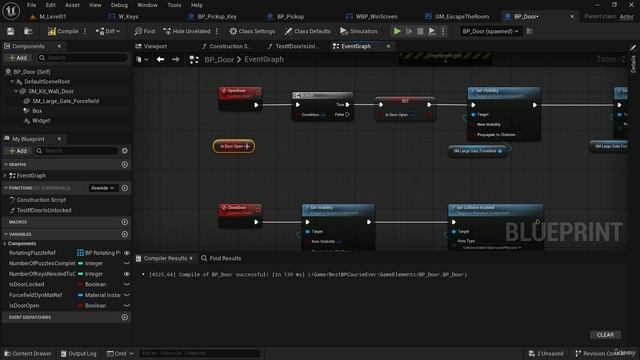
Task: Click the NumberOfPuzzlesComplete Integer type pill
Action: coord(91,264)
